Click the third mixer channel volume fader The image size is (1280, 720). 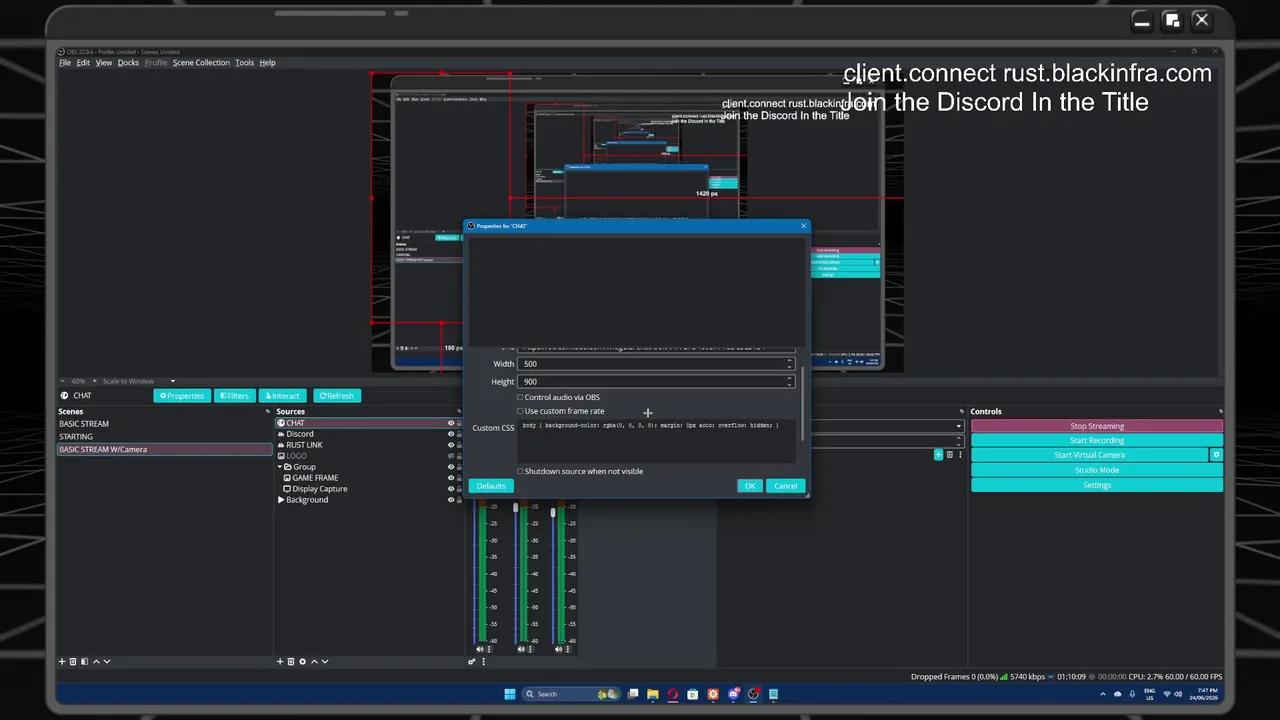click(553, 512)
